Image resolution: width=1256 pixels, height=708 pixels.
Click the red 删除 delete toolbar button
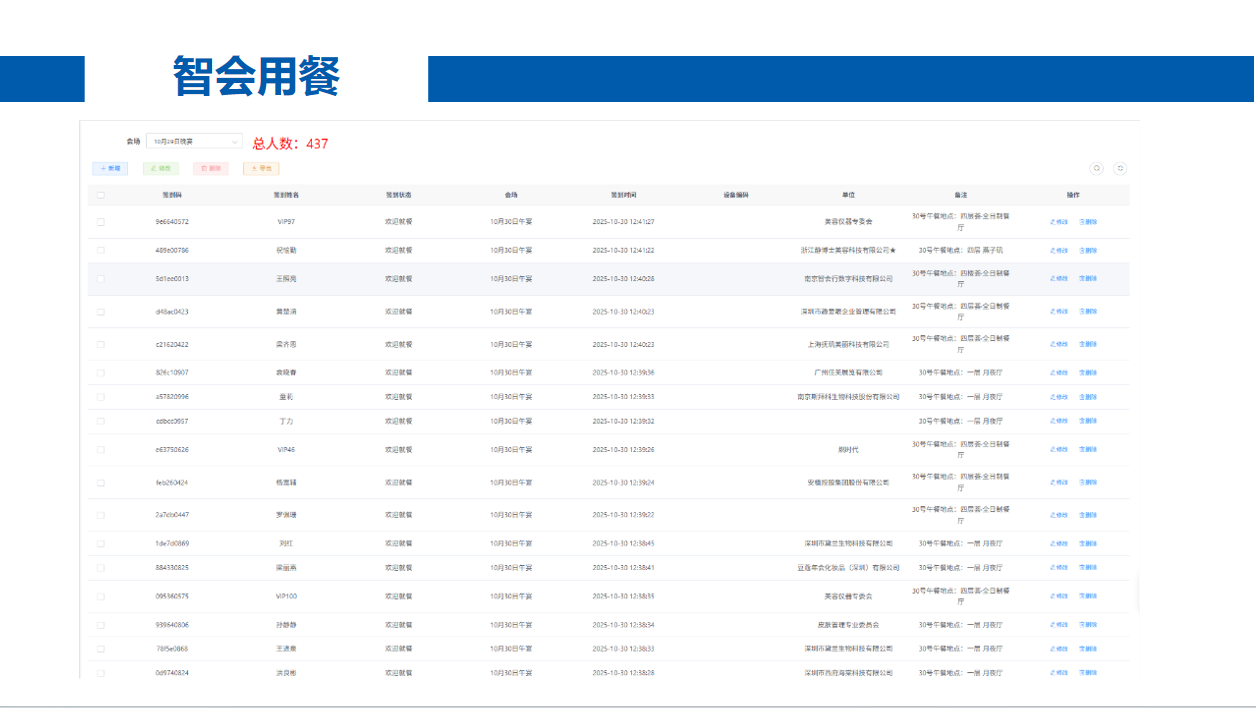[211, 169]
